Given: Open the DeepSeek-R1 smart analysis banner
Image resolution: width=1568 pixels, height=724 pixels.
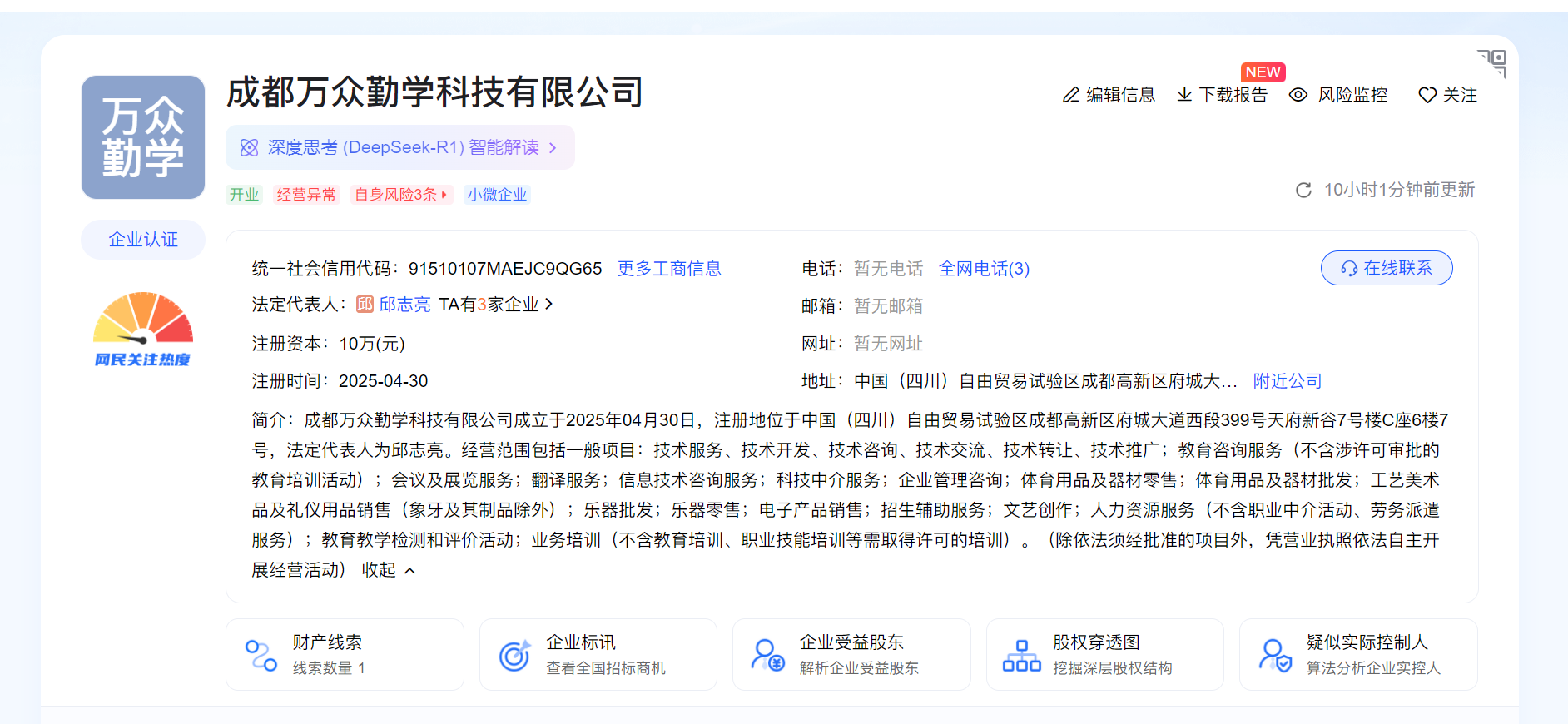Looking at the screenshot, I should click(400, 147).
